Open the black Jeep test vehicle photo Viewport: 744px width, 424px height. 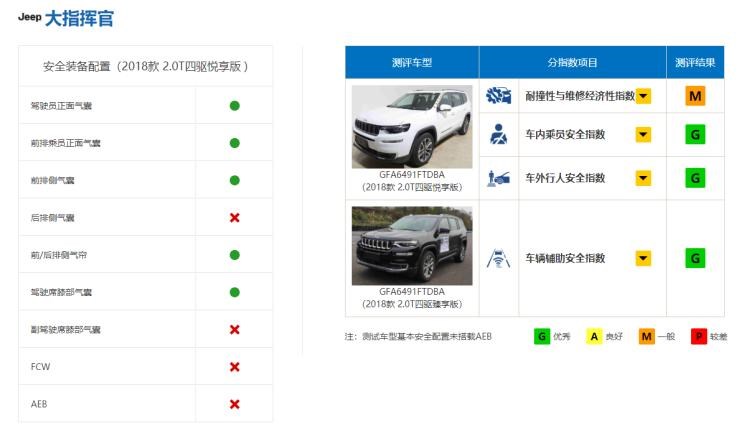(x=412, y=246)
